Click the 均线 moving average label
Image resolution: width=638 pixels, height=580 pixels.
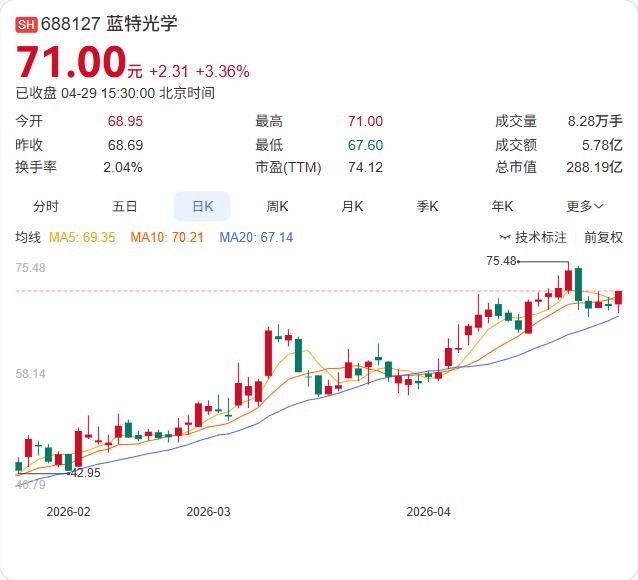28,237
